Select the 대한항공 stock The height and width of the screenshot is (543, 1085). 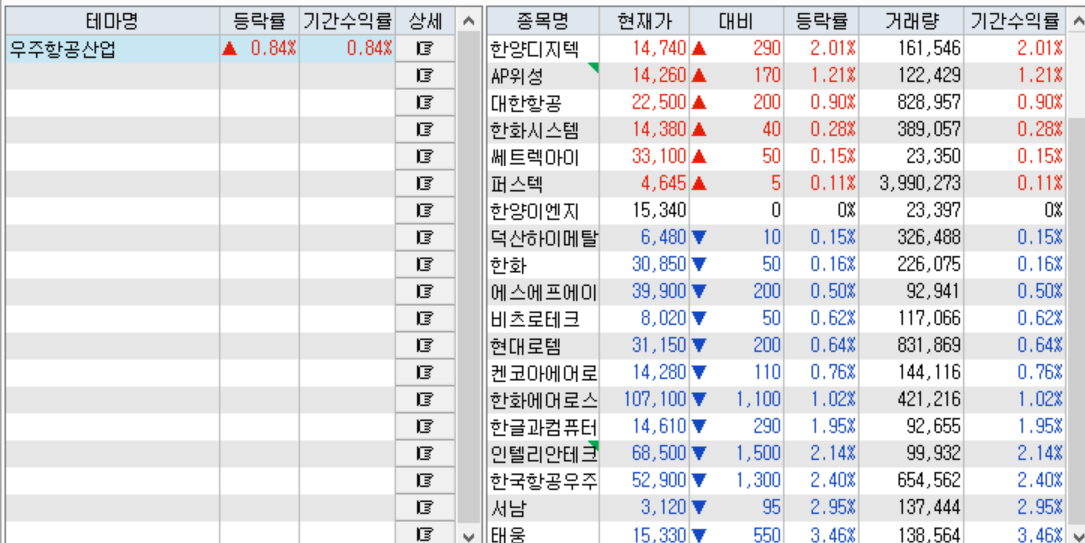pyautogui.click(x=526, y=102)
